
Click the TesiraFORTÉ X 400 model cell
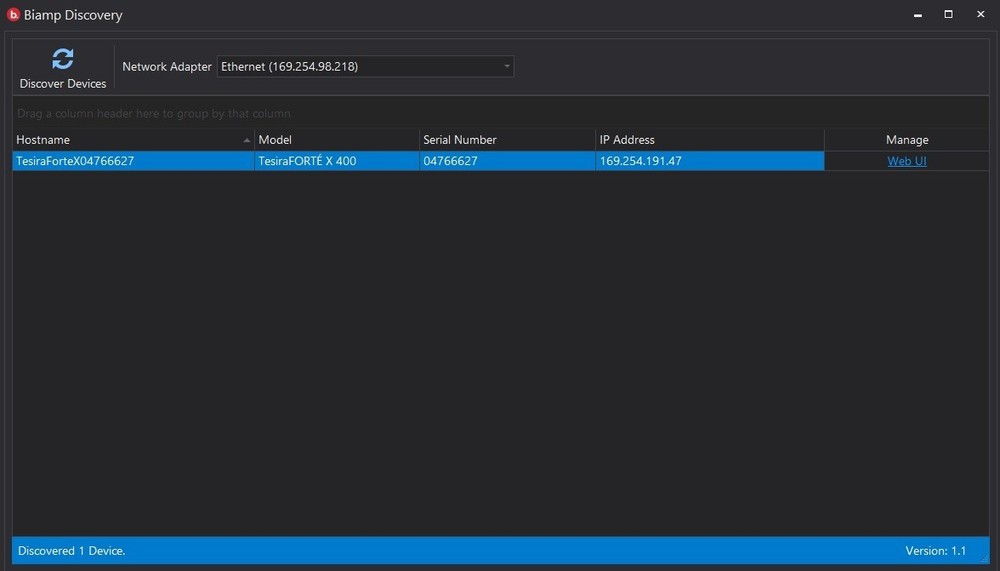click(x=307, y=161)
